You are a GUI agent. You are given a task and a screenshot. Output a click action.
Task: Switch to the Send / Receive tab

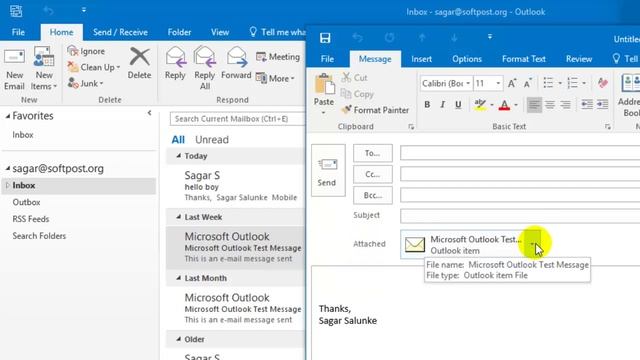[x=120, y=32]
